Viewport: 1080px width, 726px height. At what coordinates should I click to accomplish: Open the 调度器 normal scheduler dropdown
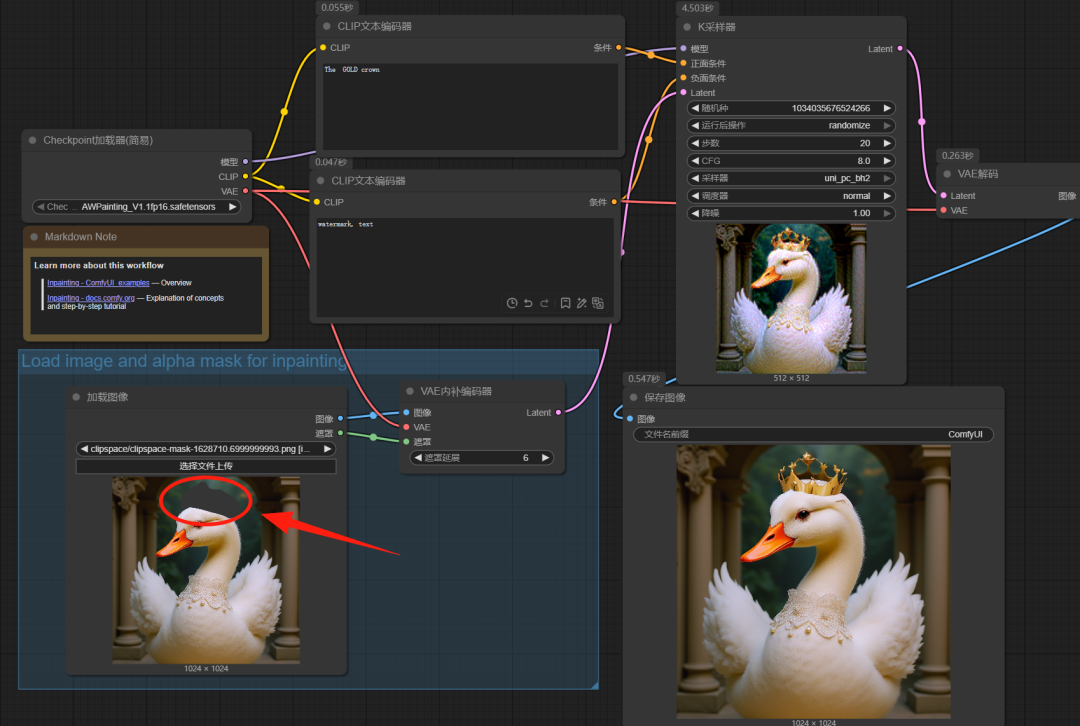coord(791,196)
